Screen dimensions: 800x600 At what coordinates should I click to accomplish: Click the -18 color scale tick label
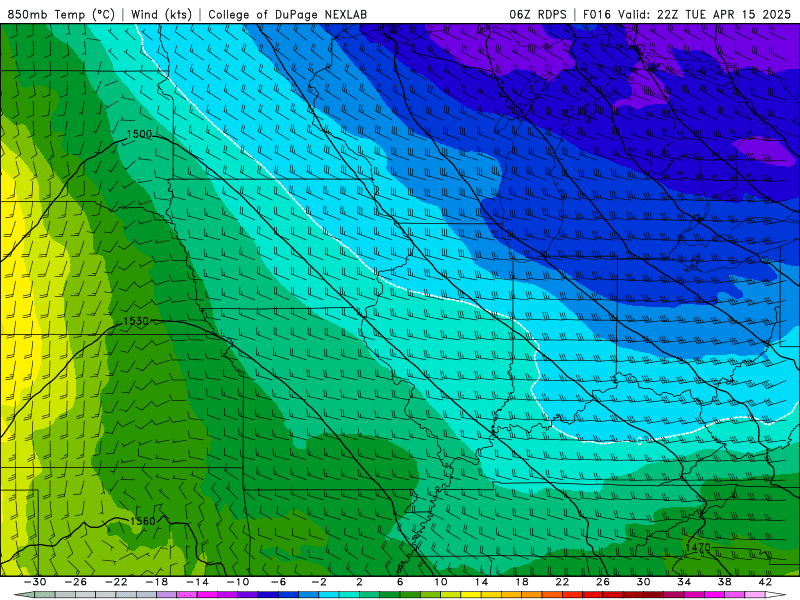[x=157, y=582]
